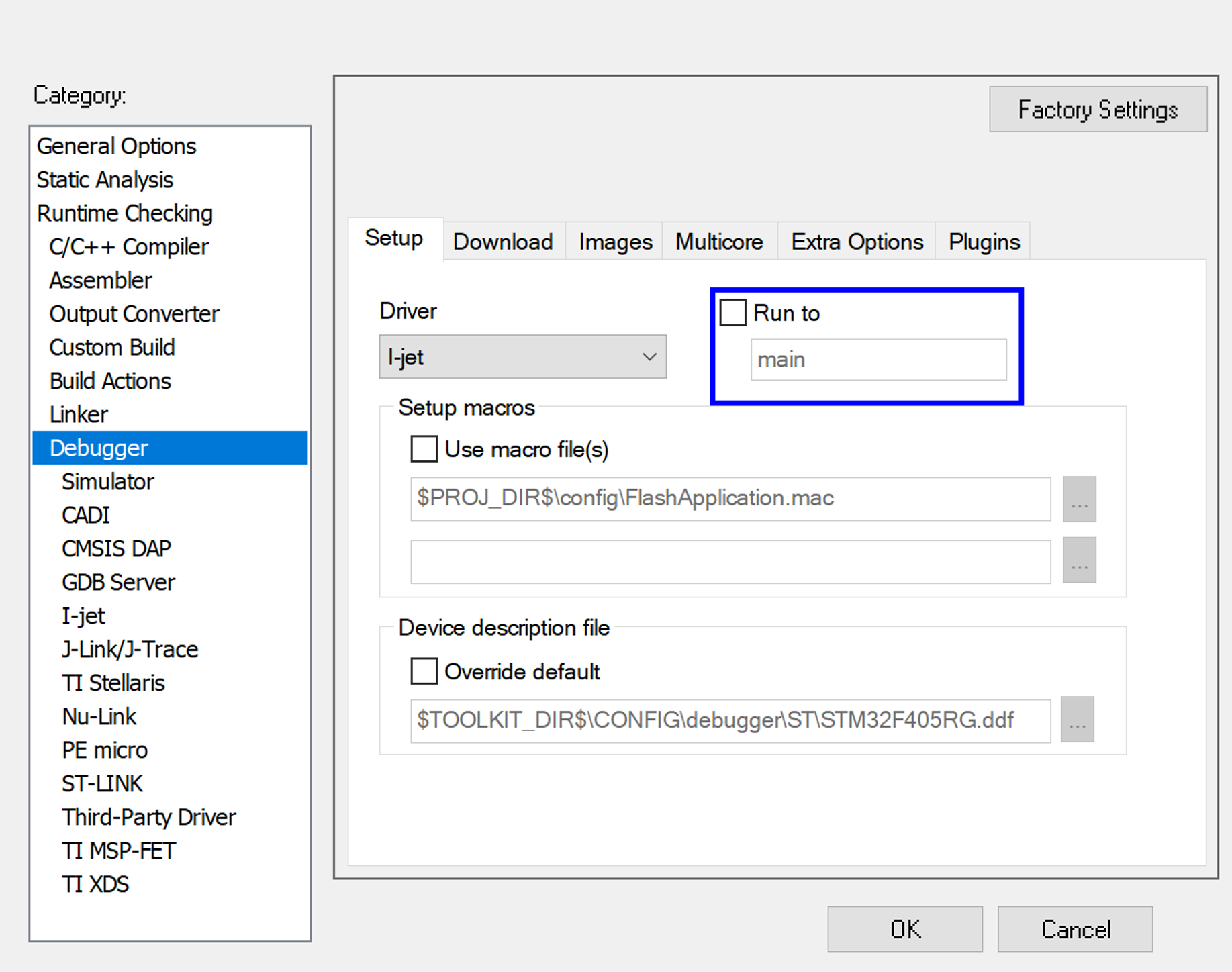
Task: Check Override default device description
Action: 423,671
